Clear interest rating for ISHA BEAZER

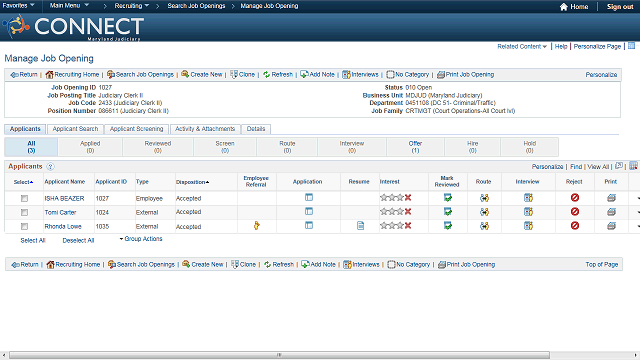[x=408, y=198]
